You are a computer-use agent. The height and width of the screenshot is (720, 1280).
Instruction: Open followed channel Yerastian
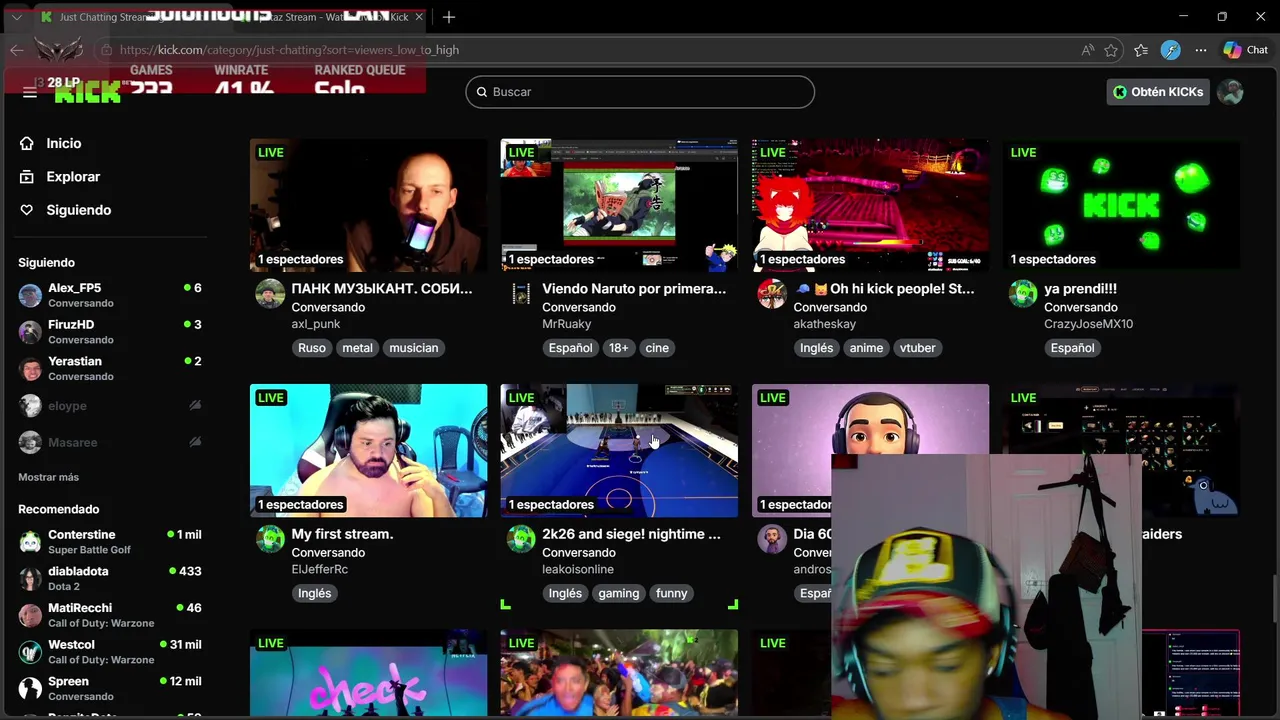click(x=110, y=368)
